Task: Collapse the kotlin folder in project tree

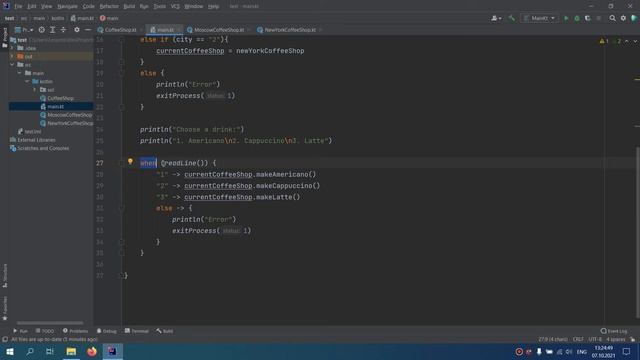Action: 27,82
